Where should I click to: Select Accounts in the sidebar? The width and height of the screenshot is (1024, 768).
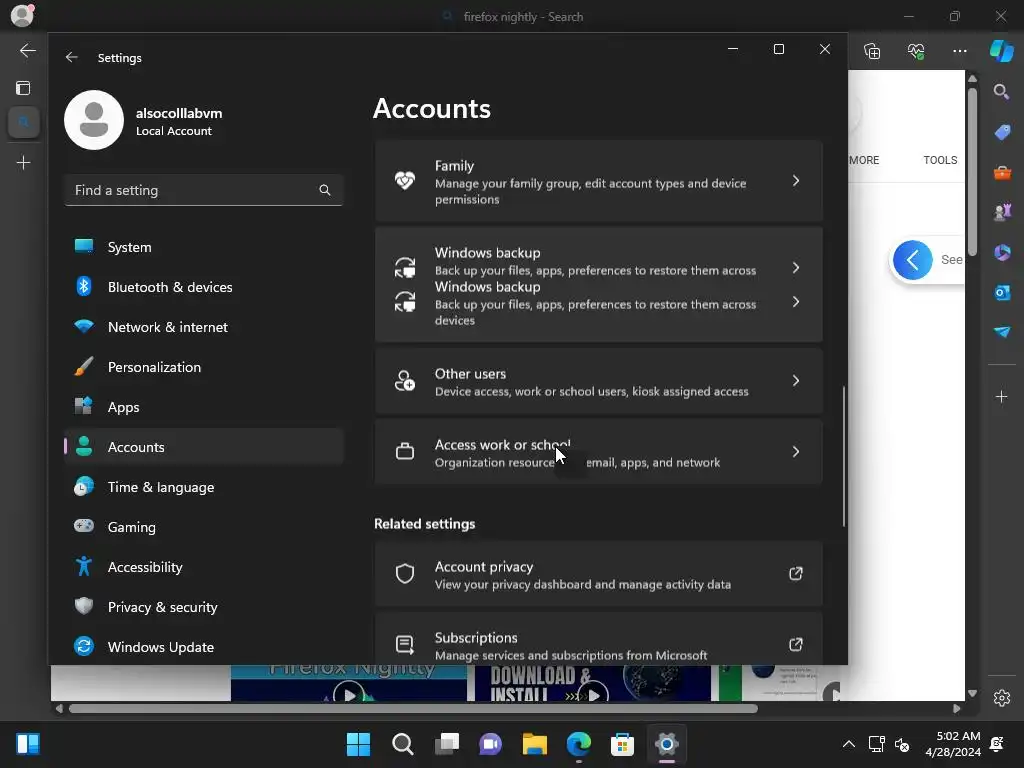click(x=203, y=447)
